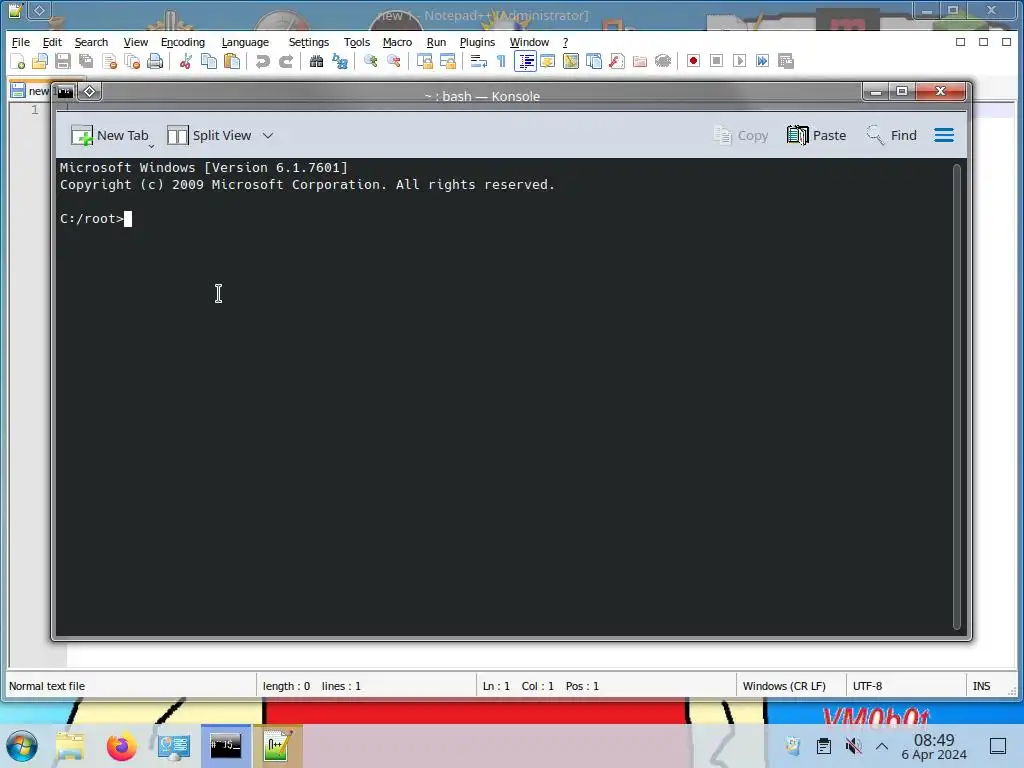1024x768 pixels.
Task: Click the Save Recorded Macro icon
Action: click(x=786, y=61)
